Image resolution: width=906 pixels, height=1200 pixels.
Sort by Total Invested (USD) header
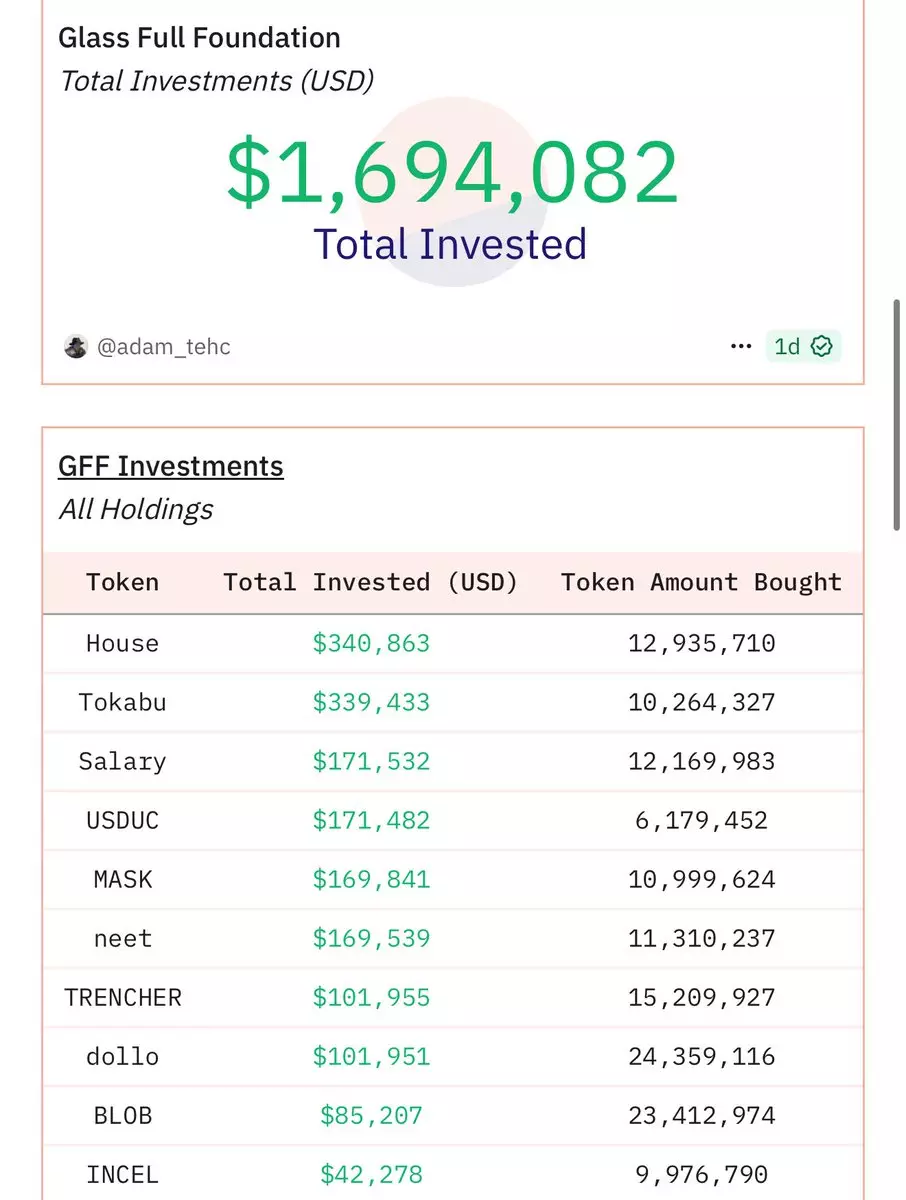pos(370,582)
